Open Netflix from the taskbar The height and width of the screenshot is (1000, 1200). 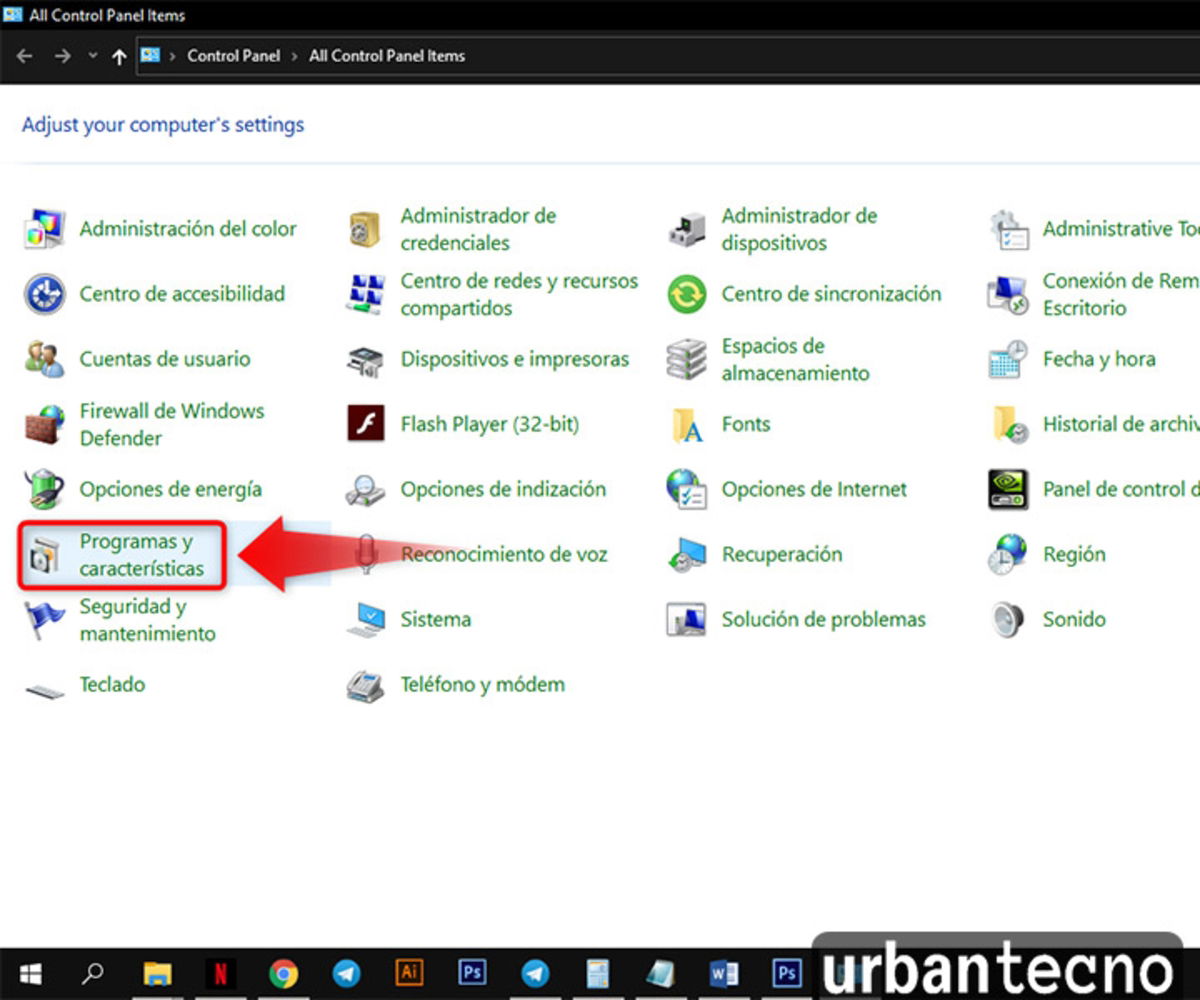(220, 972)
